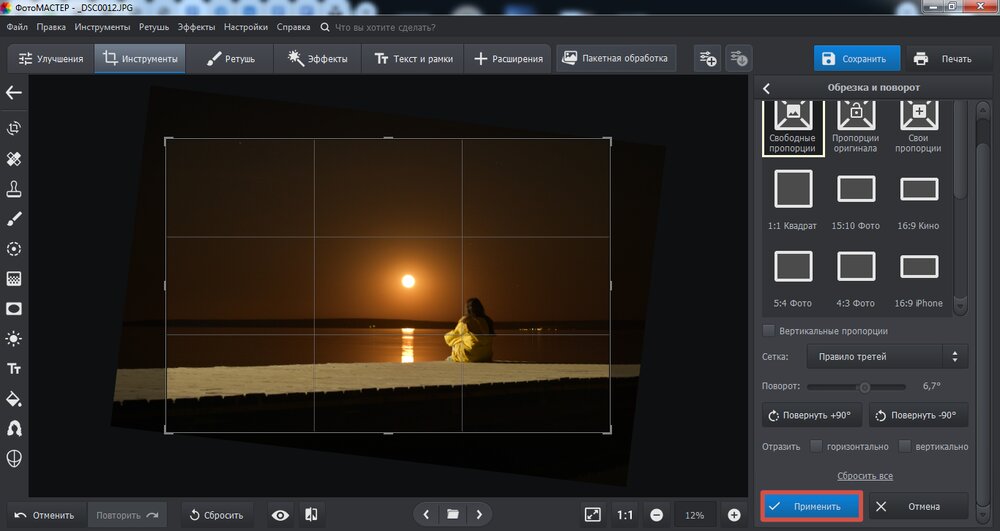Click the sun brightness icon in sidebar

pos(14,339)
